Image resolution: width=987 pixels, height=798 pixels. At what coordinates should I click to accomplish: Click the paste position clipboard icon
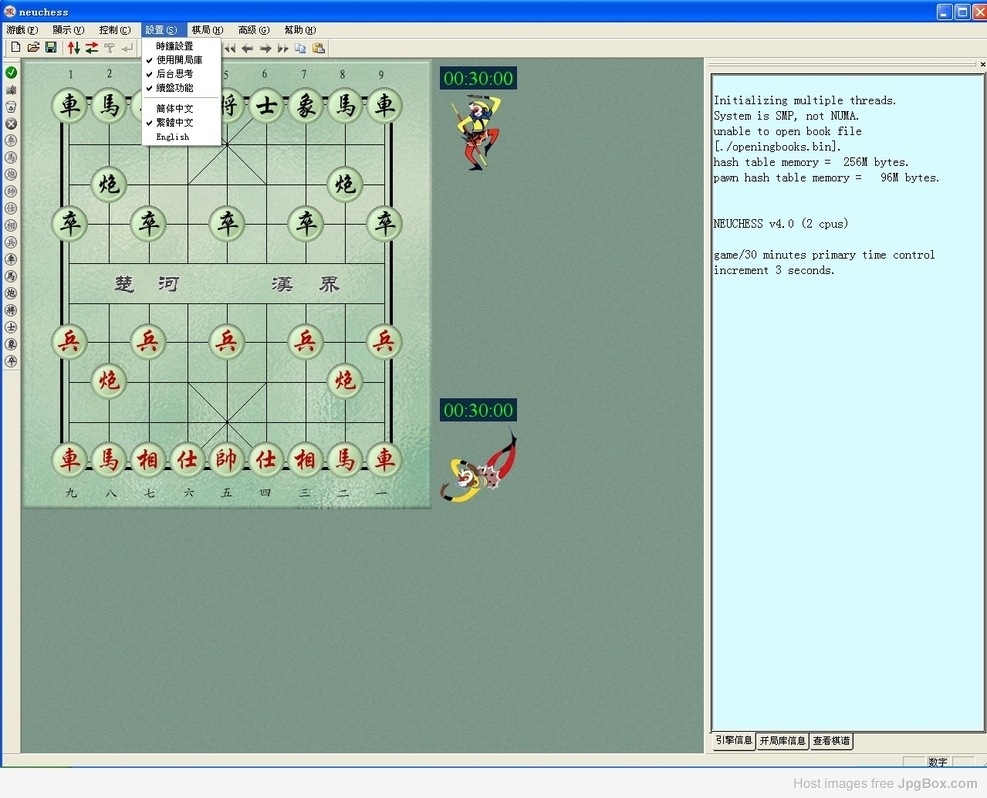click(319, 48)
